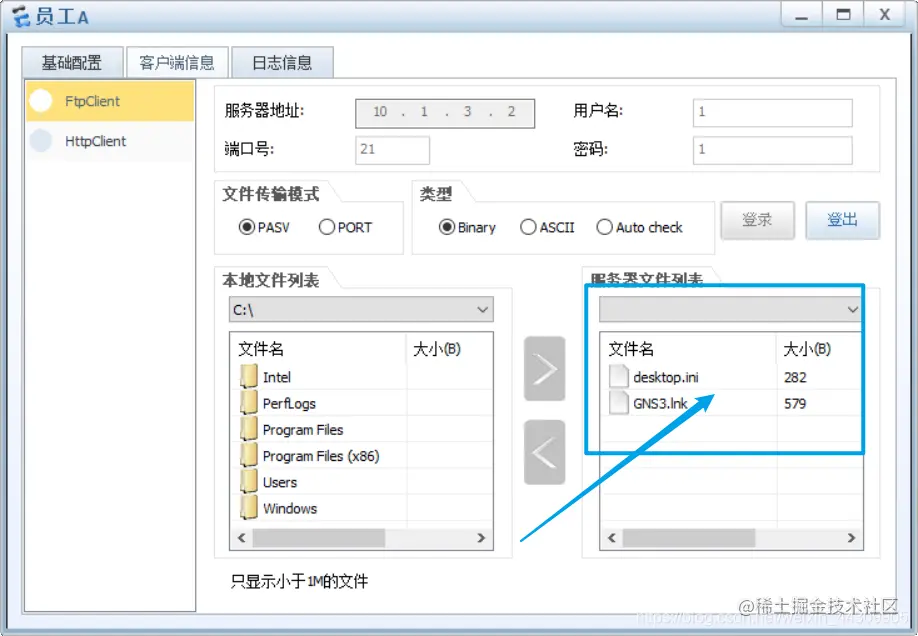Click the upload right-arrow transfer button
918x636 pixels.
tap(544, 369)
